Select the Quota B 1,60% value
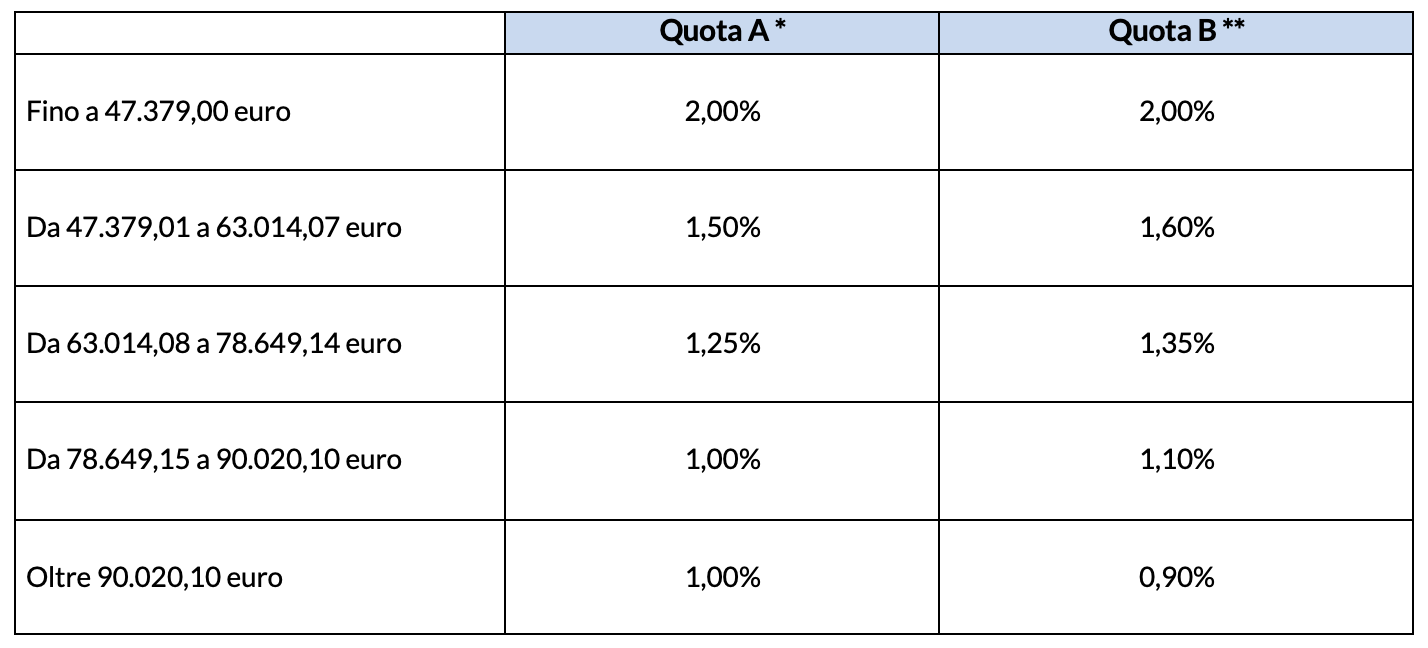Screen dimensions: 1428x648 tap(1177, 228)
